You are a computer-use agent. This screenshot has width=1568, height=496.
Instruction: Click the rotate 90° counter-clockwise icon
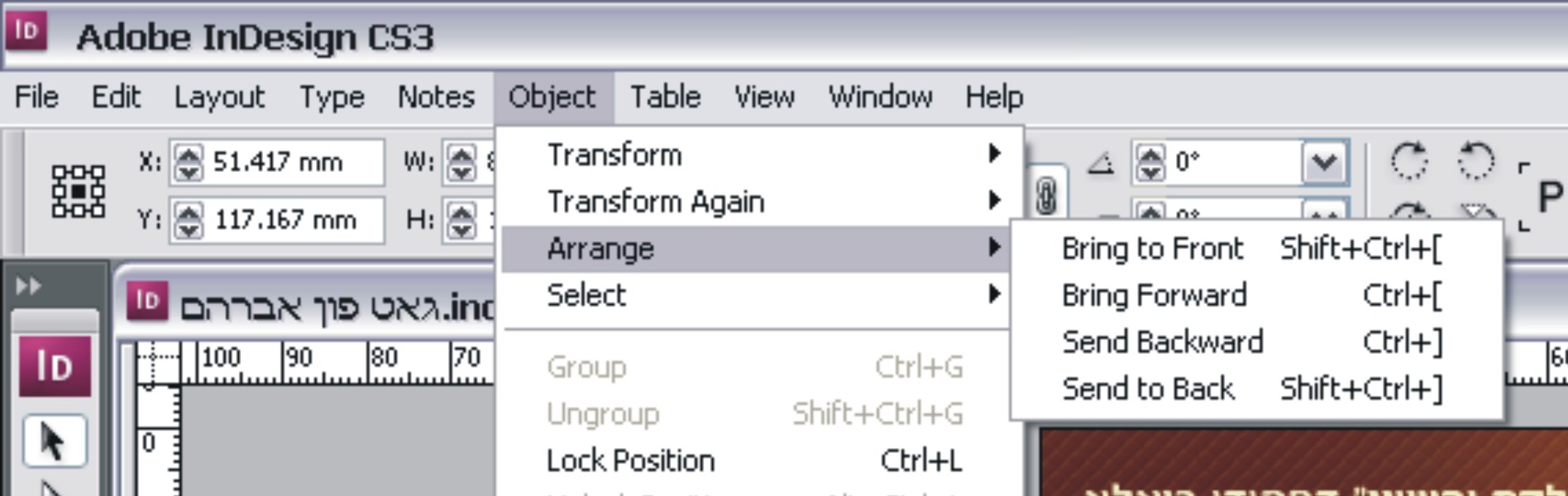click(x=1476, y=160)
